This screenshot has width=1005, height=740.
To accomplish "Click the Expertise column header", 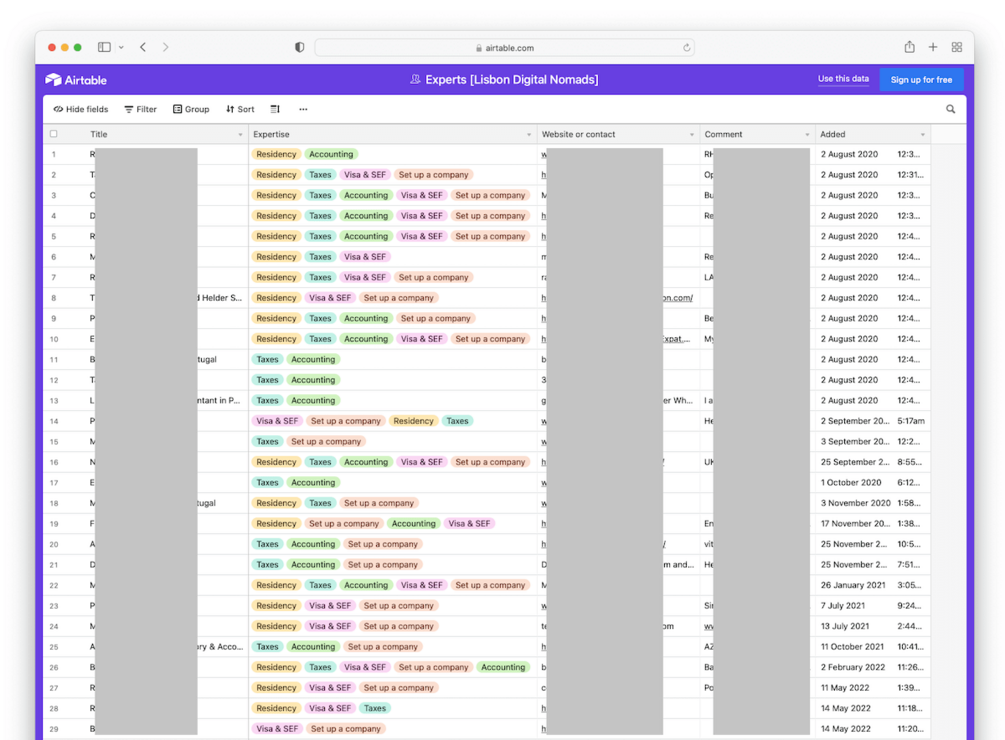I will pyautogui.click(x=393, y=135).
